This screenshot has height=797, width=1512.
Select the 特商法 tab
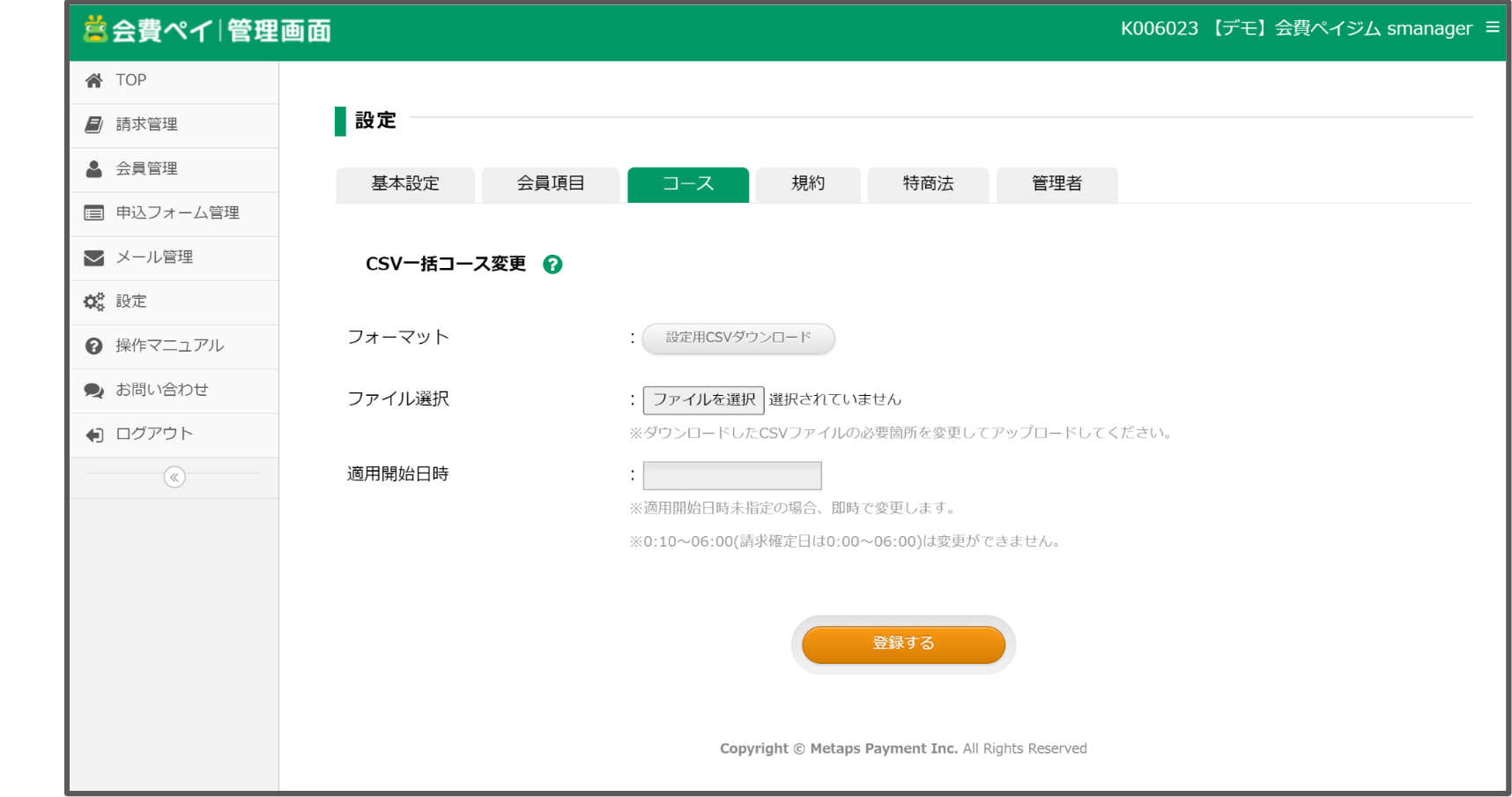coord(927,184)
